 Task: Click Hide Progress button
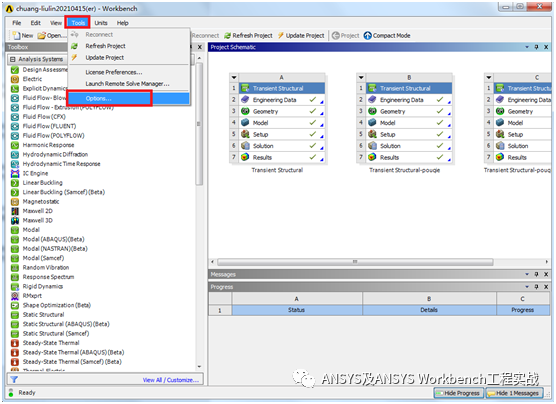pyautogui.click(x=458, y=393)
